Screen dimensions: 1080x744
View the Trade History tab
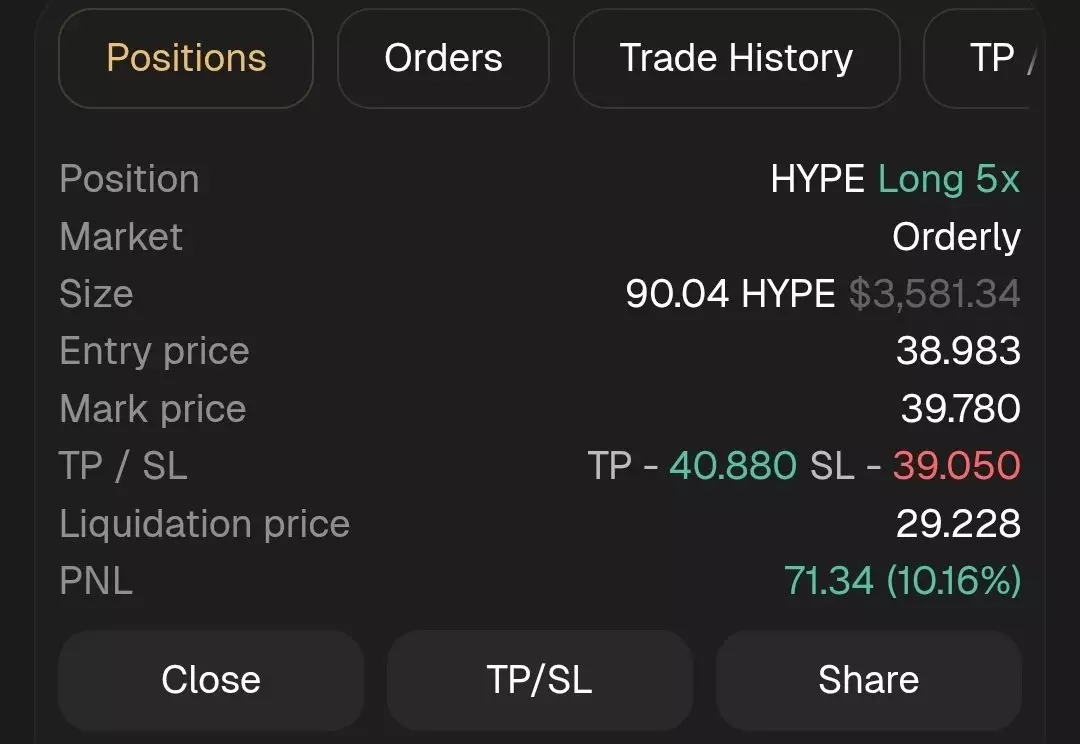tap(736, 58)
